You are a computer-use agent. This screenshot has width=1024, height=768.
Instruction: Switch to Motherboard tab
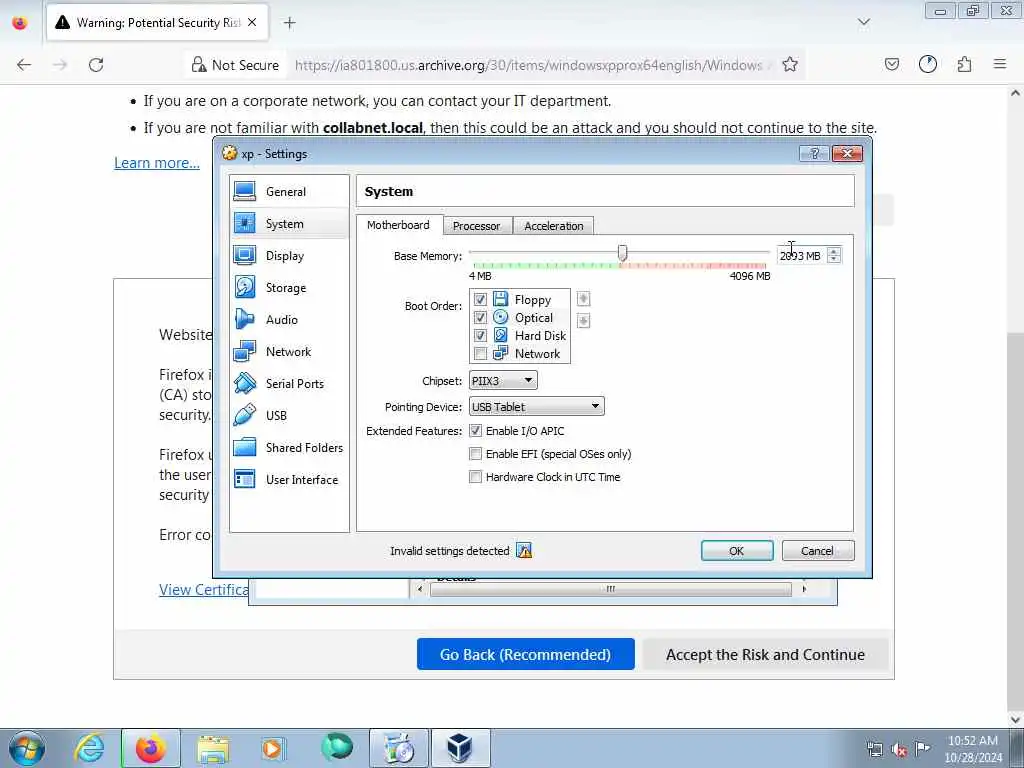(398, 225)
